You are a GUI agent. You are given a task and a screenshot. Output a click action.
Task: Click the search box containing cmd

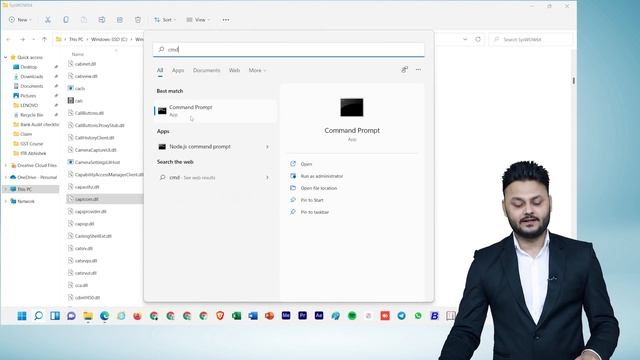(289, 49)
